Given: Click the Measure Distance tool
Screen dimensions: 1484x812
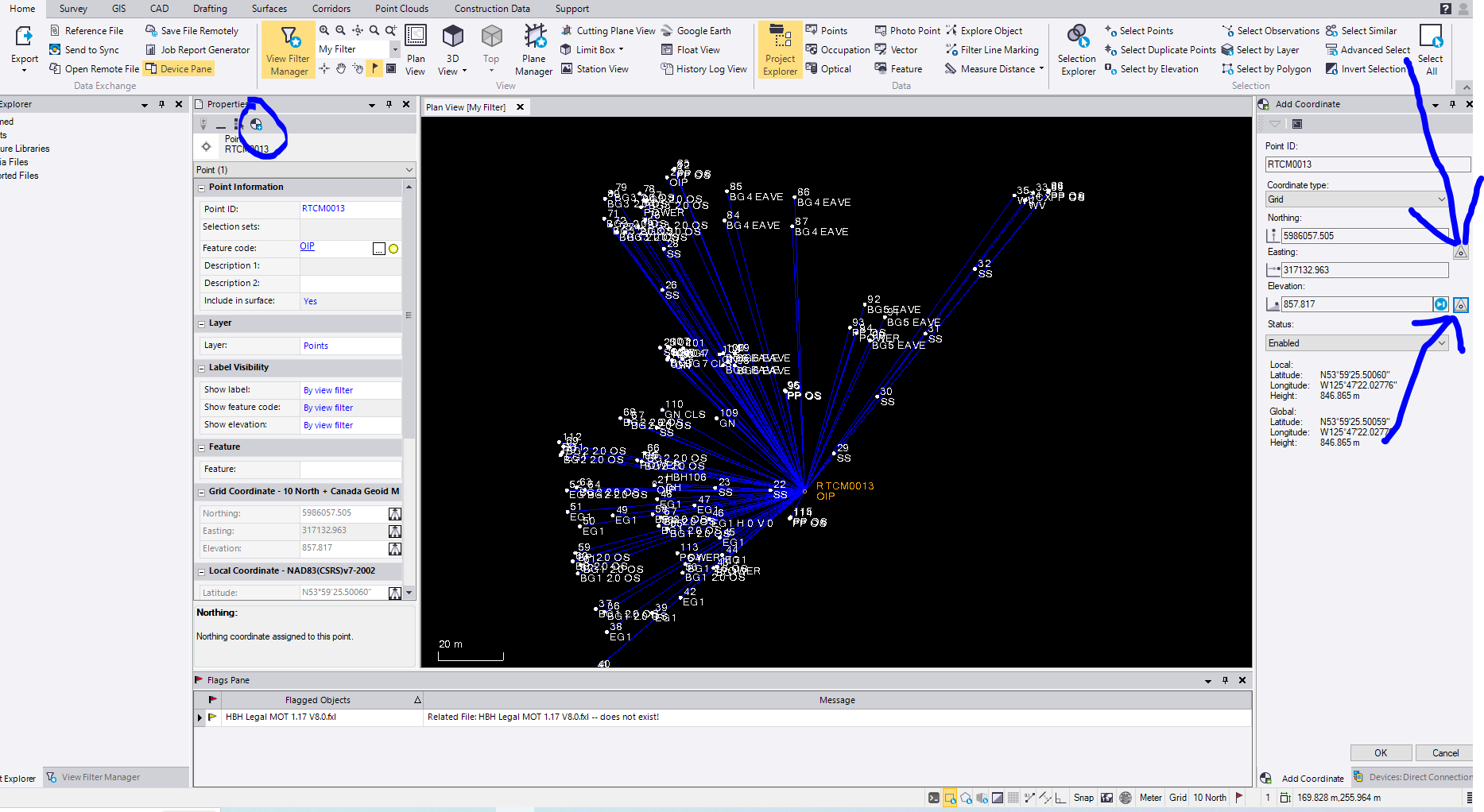Looking at the screenshot, I should point(994,69).
